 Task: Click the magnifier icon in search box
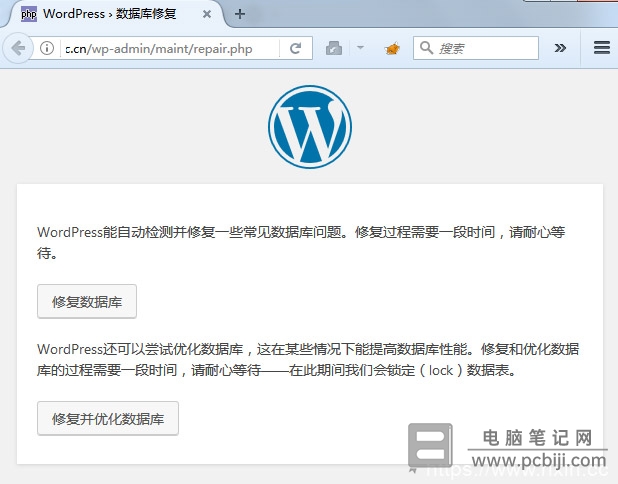coord(426,48)
